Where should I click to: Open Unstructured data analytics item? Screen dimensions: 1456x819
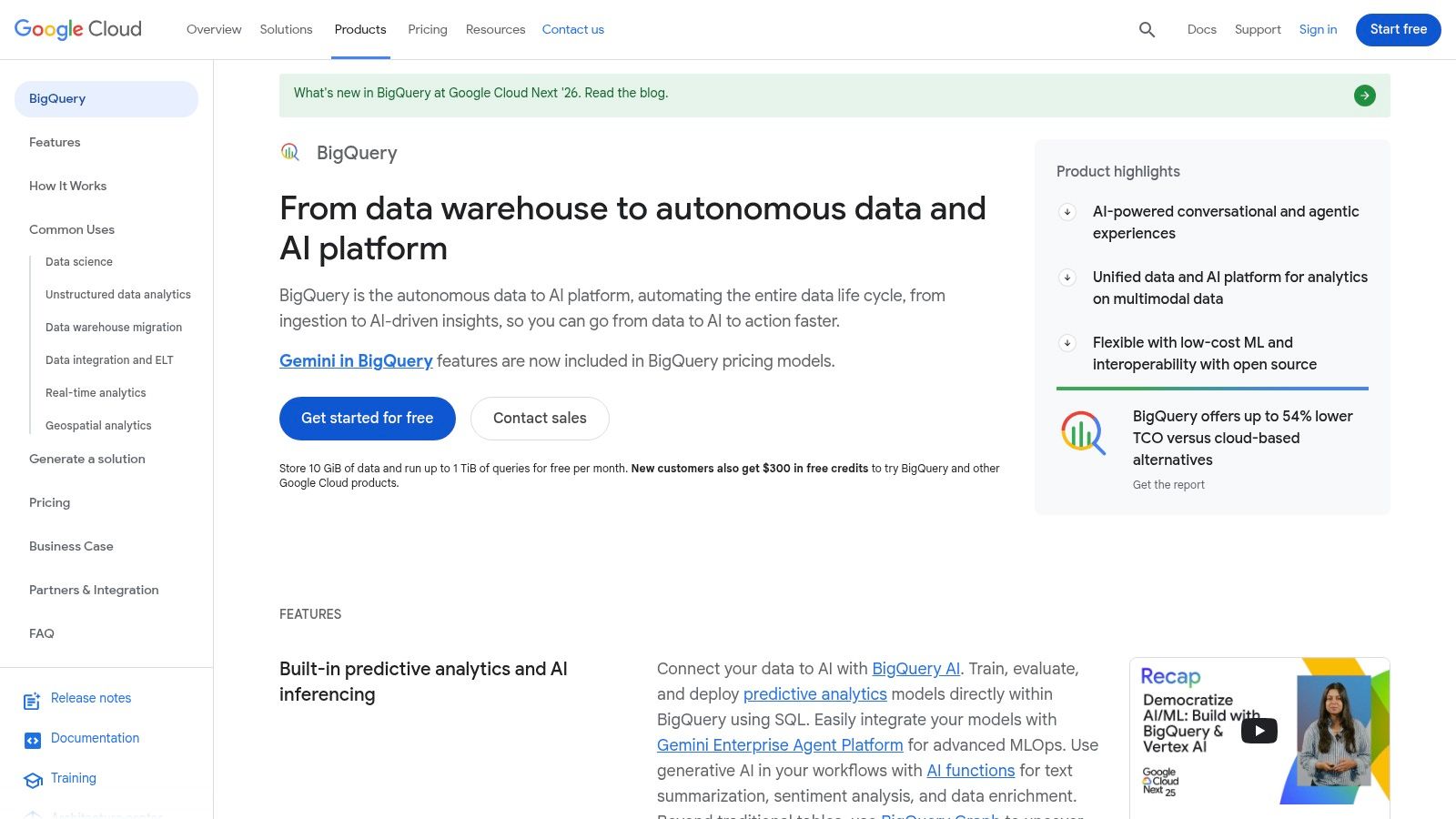coord(118,295)
